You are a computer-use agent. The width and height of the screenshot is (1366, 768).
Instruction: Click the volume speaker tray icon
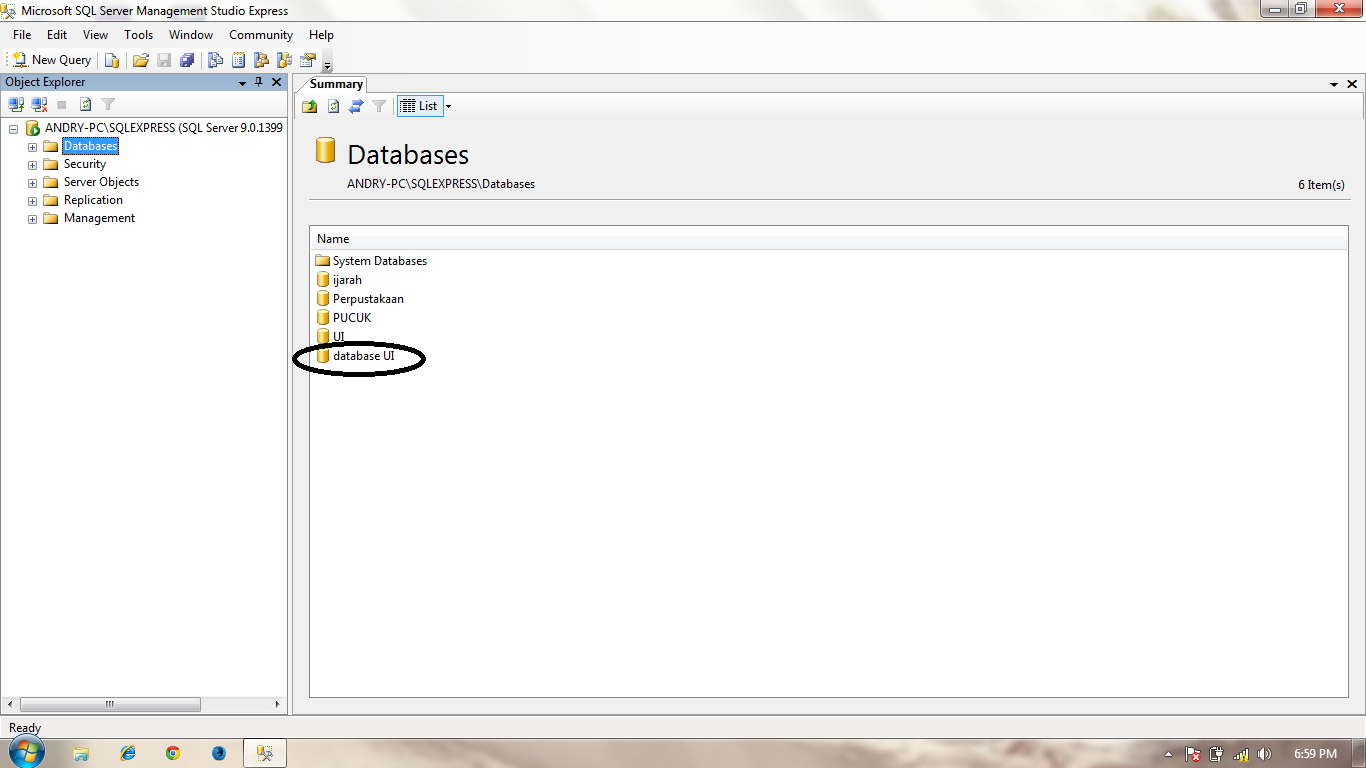pyautogui.click(x=1264, y=754)
